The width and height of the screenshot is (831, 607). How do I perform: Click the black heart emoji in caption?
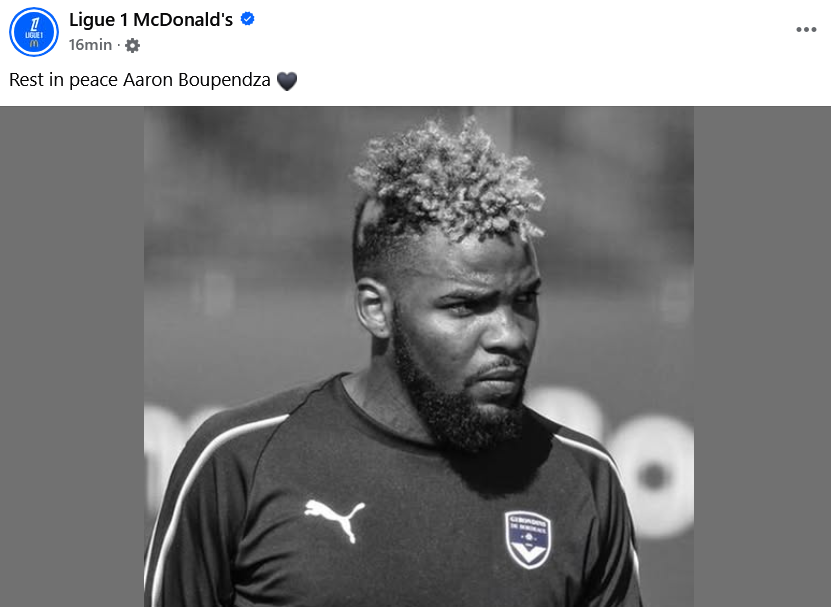point(287,81)
